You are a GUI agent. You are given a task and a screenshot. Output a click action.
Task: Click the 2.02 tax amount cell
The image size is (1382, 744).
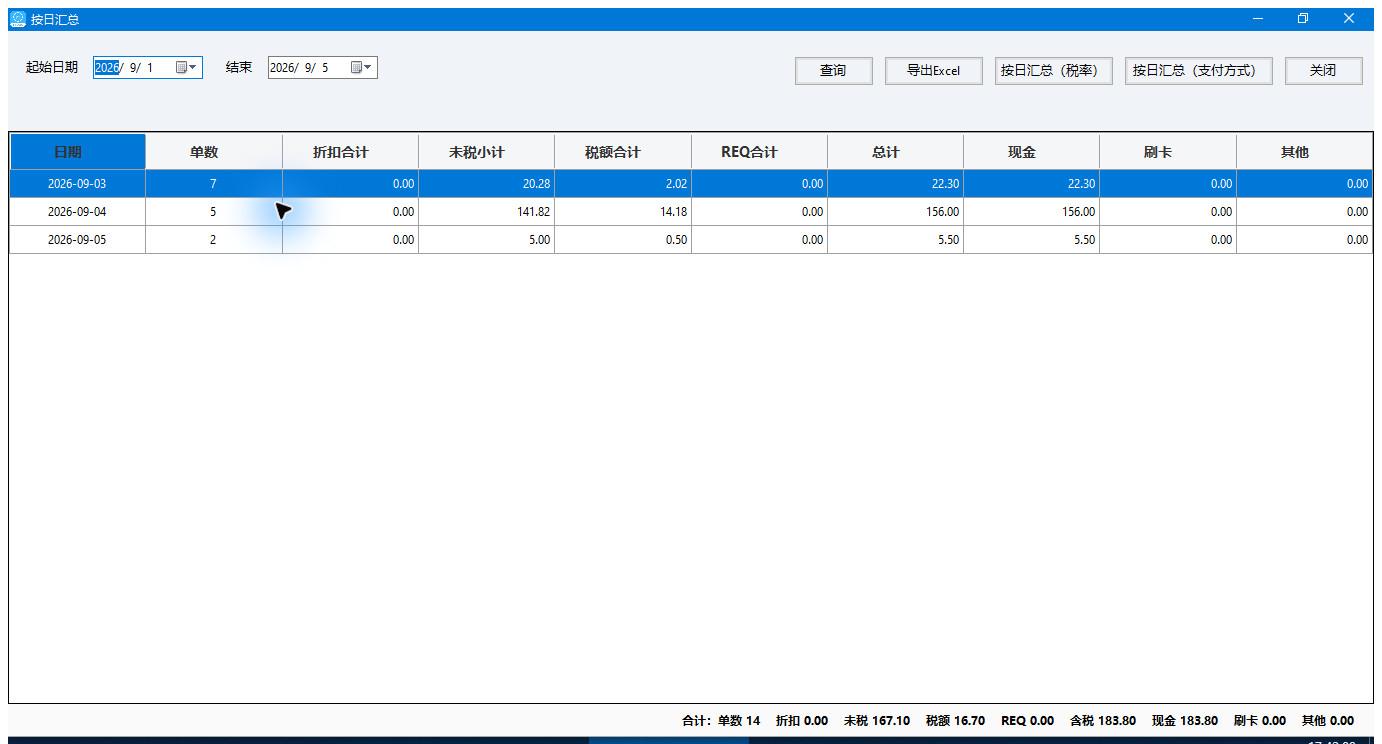click(x=623, y=184)
